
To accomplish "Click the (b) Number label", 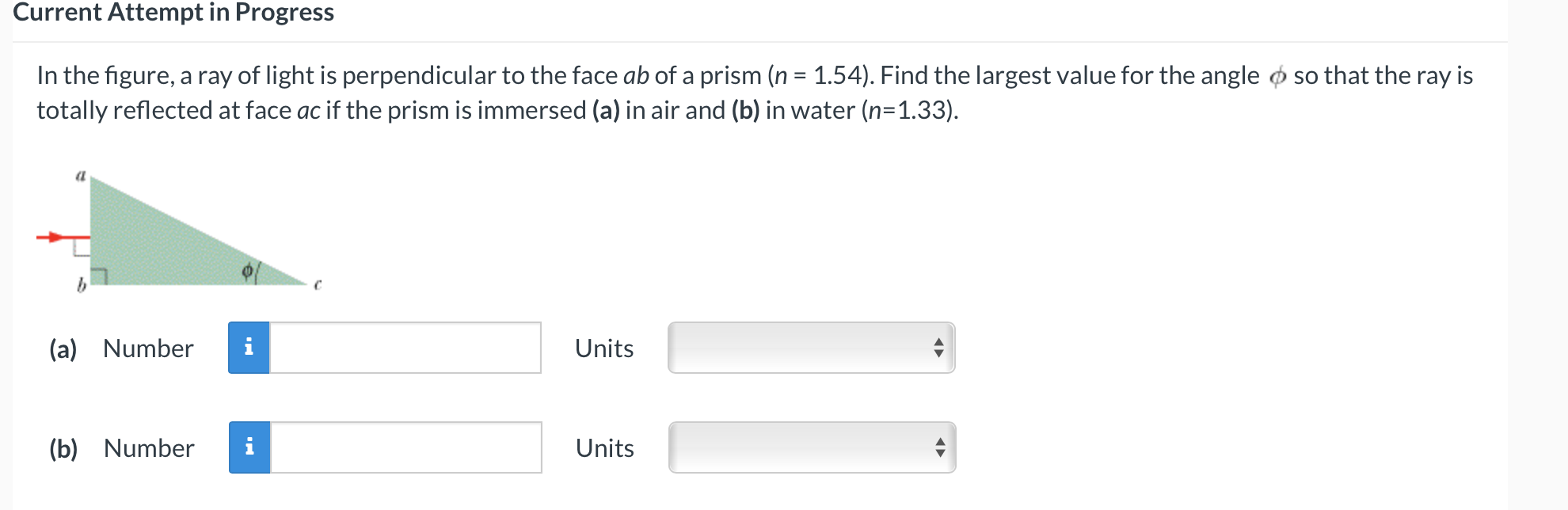I will click(x=122, y=448).
